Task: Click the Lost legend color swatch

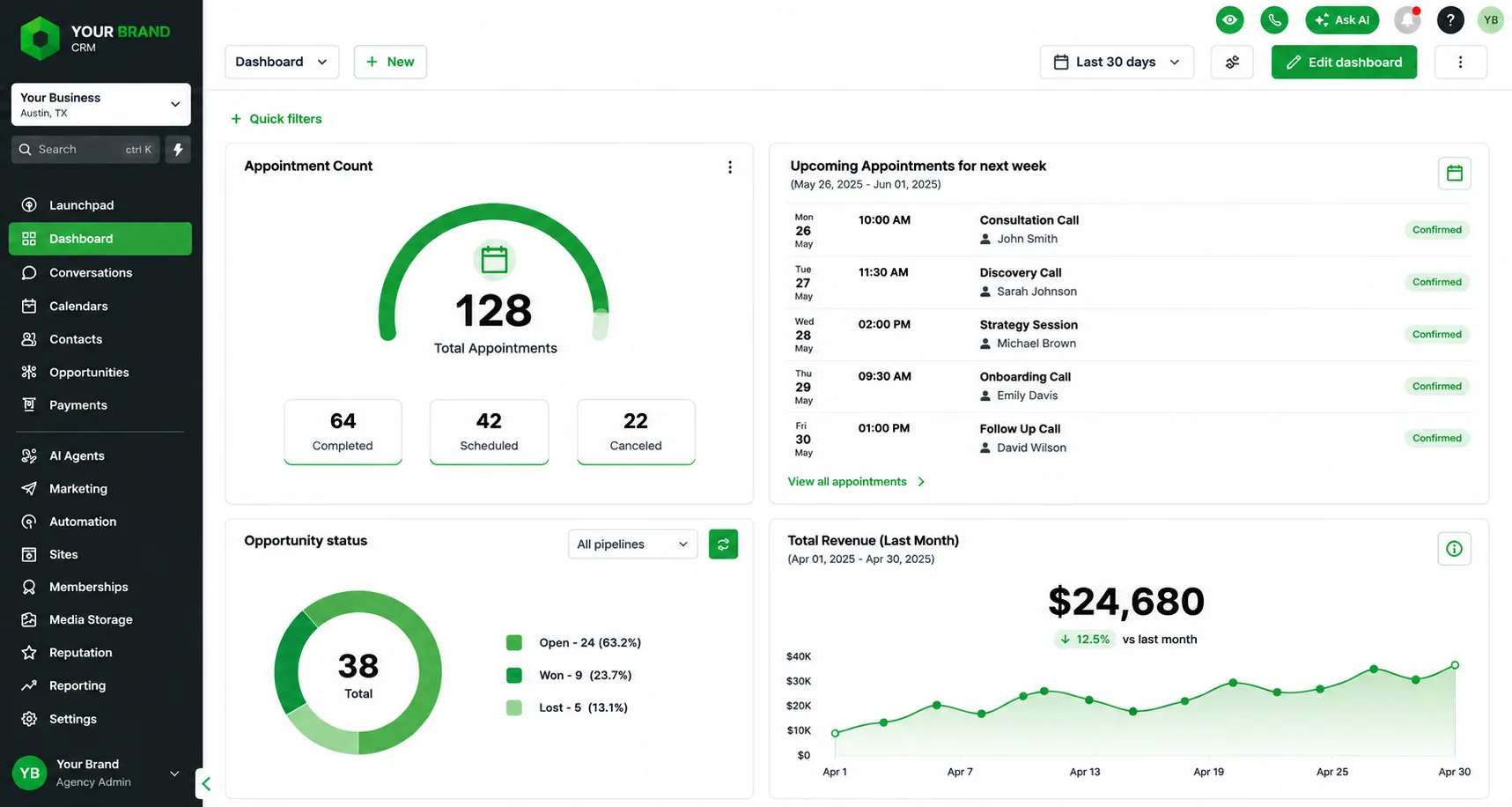Action: [514, 707]
